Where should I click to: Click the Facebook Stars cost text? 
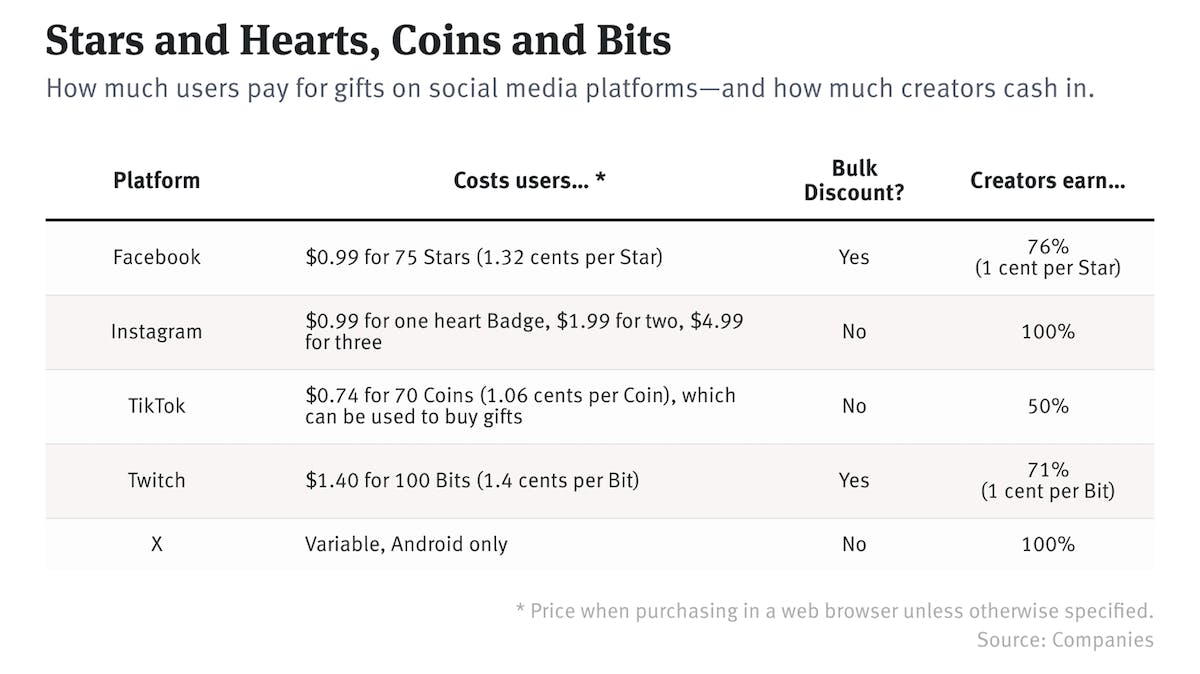(484, 257)
